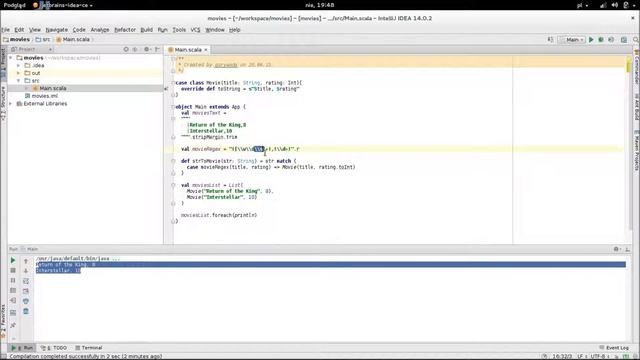Select Main.scala in project tree
Viewport: 640px width, 360px height.
pyautogui.click(x=49, y=88)
